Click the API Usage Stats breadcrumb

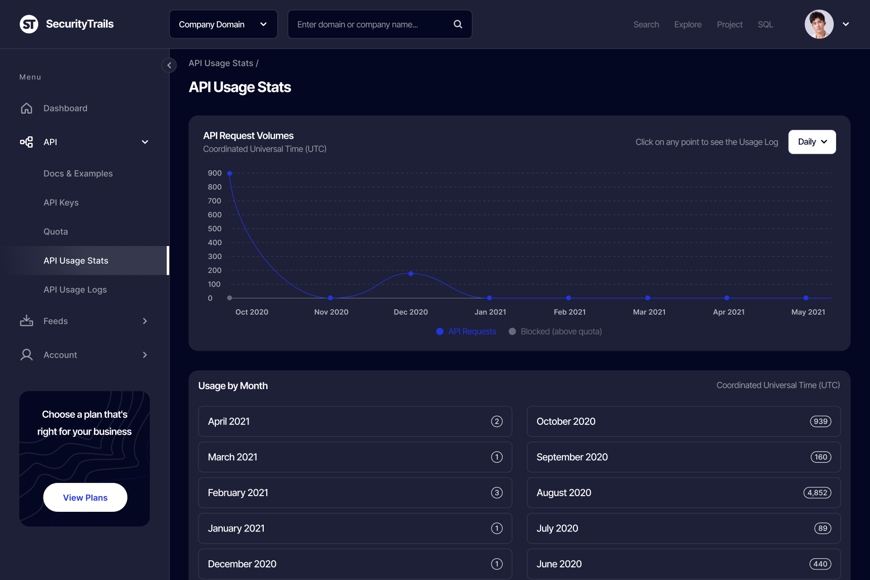(220, 63)
